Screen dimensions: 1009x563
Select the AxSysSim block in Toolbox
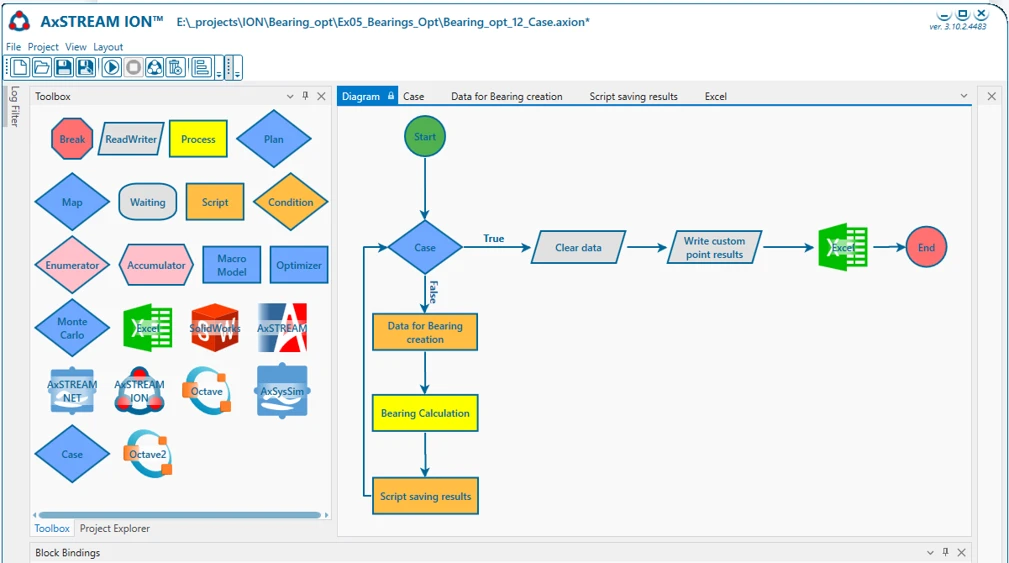(282, 391)
